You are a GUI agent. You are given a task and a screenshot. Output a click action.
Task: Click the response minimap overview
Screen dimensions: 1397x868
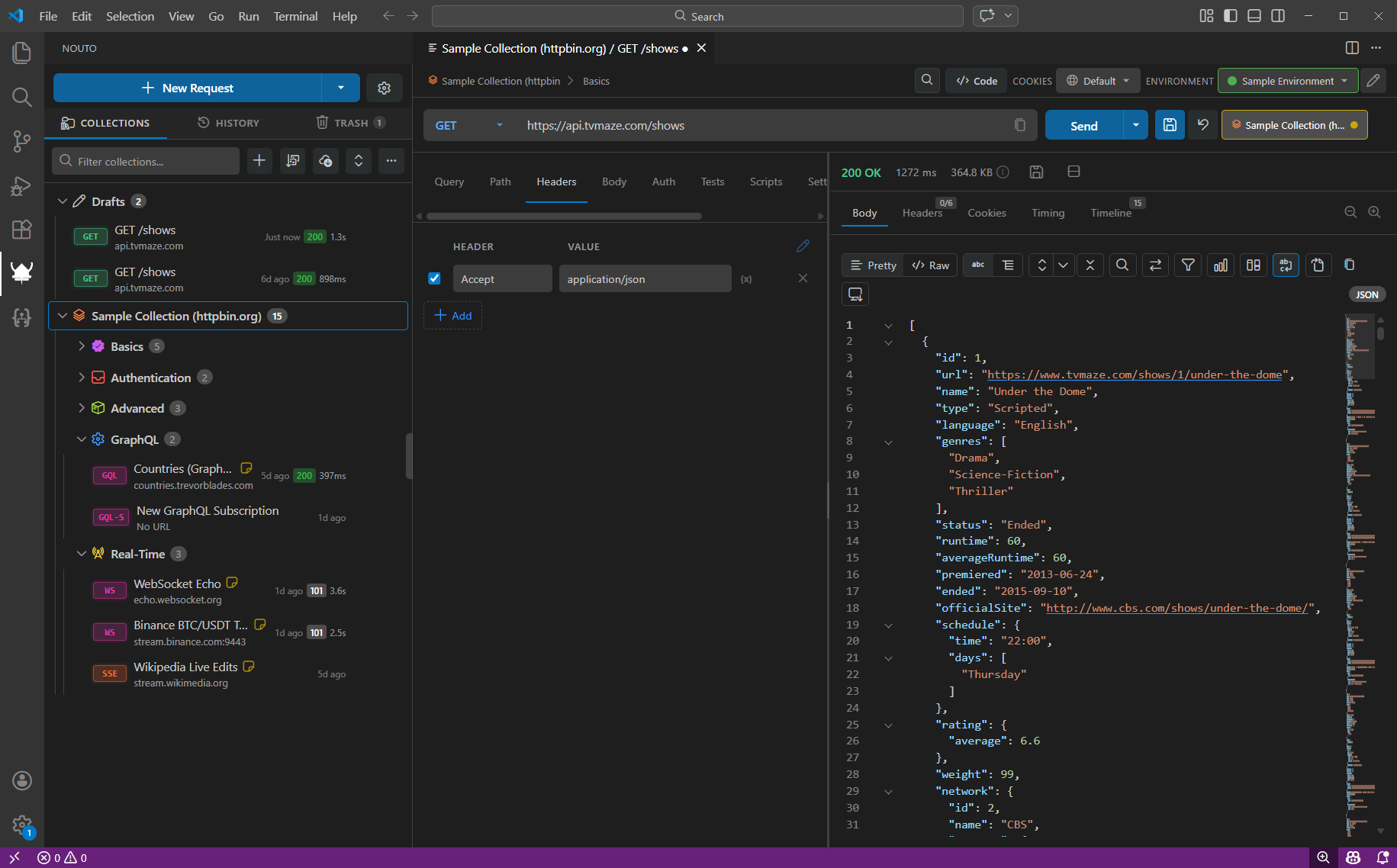tap(1360, 574)
